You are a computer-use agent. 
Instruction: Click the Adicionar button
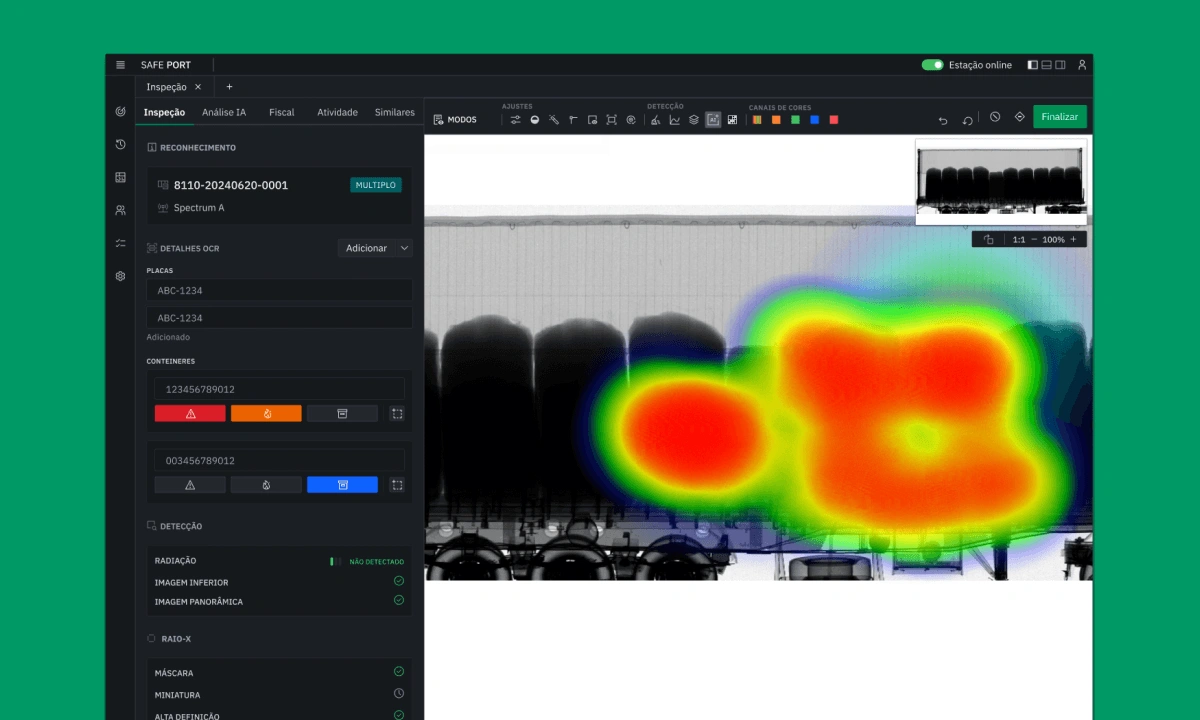pos(366,248)
